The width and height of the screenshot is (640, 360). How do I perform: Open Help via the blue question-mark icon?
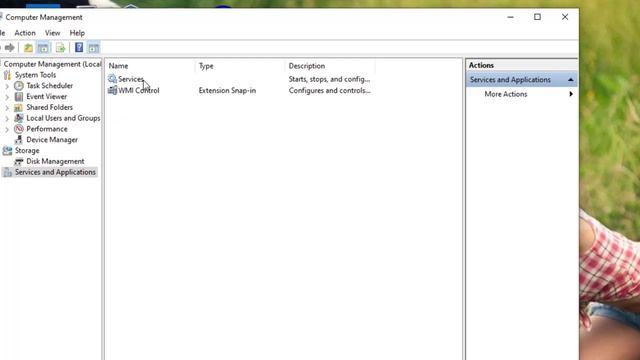pos(79,48)
